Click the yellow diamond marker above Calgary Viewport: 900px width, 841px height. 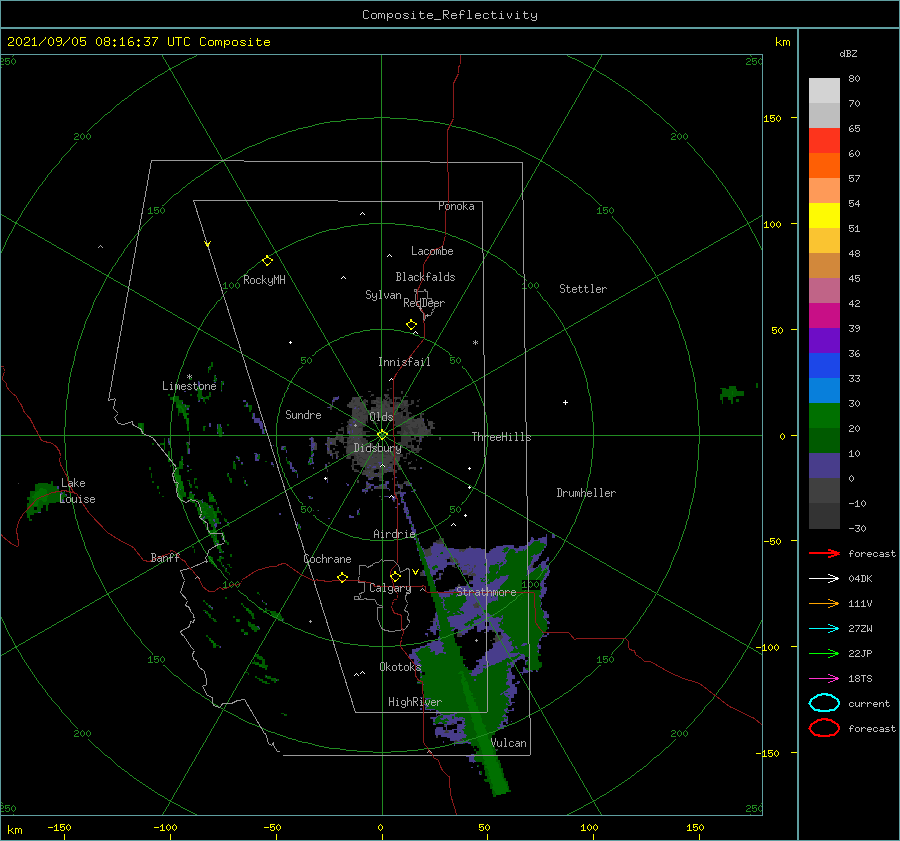tap(395, 576)
